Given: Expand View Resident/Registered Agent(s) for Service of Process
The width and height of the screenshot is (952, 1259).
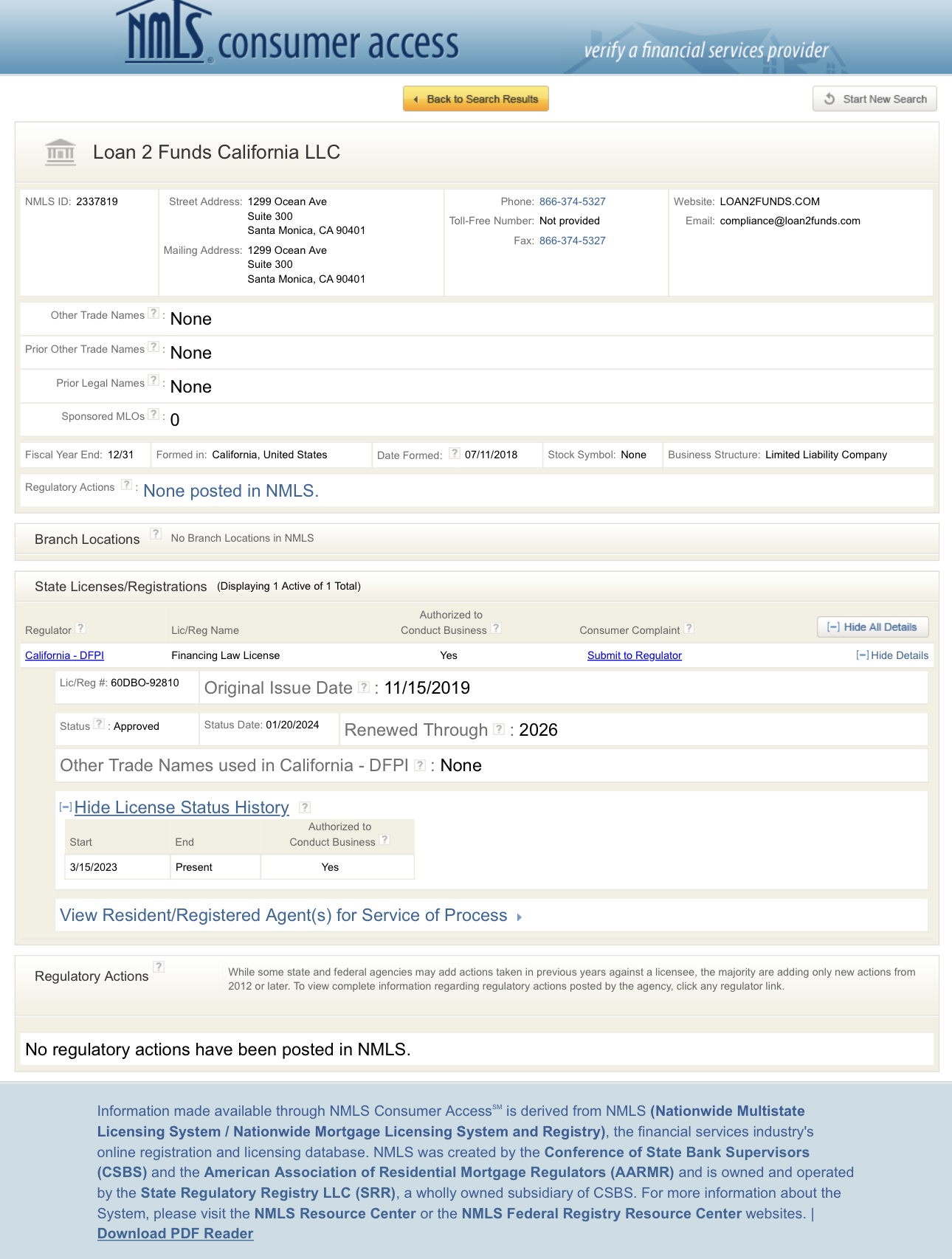Looking at the screenshot, I should [291, 915].
